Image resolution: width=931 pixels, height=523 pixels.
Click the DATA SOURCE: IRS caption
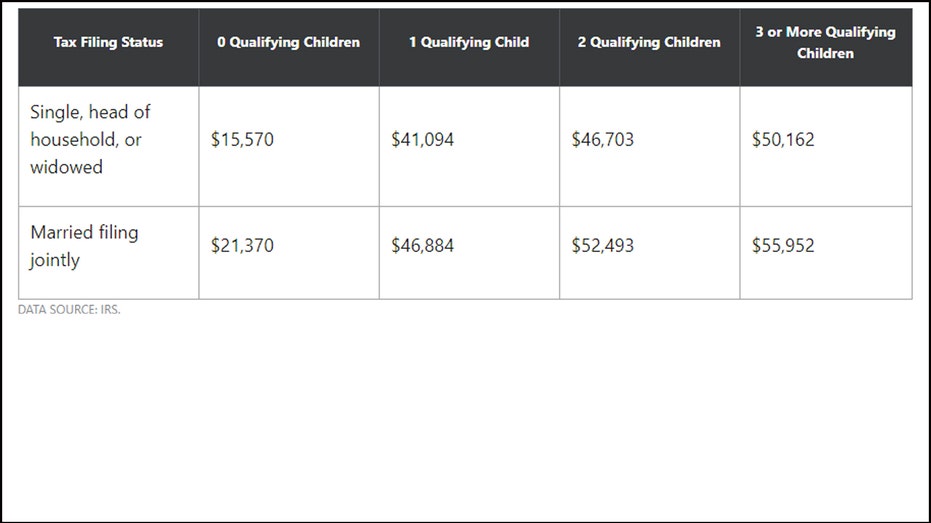[x=69, y=309]
